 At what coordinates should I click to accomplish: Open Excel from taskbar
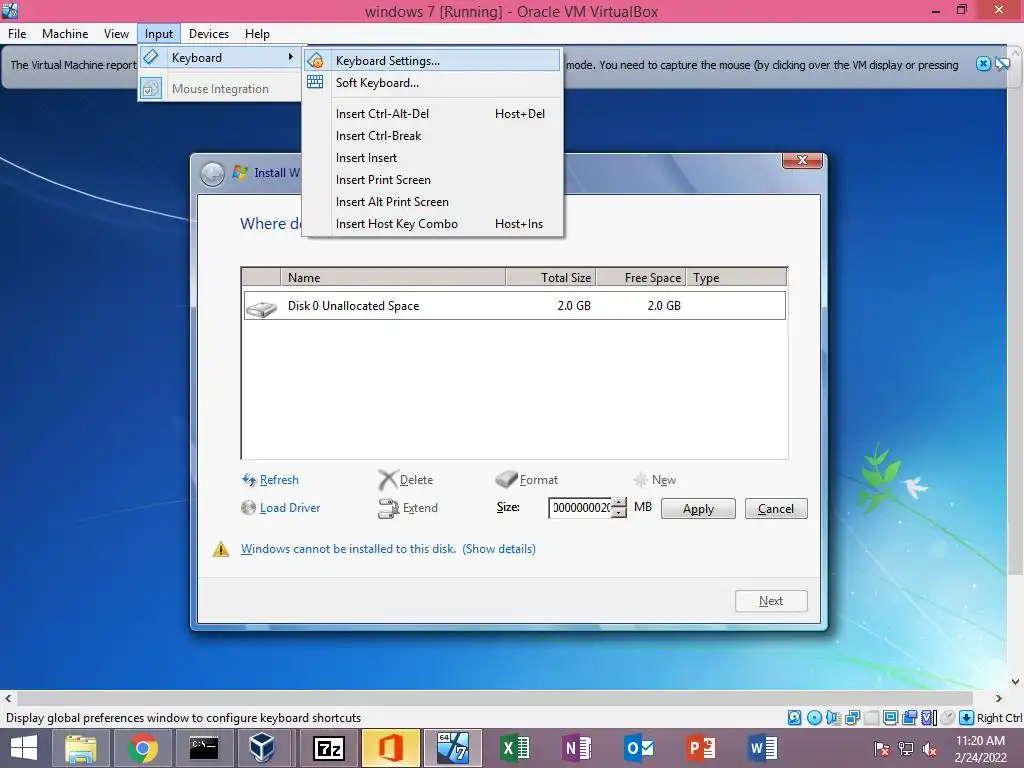pyautogui.click(x=515, y=748)
